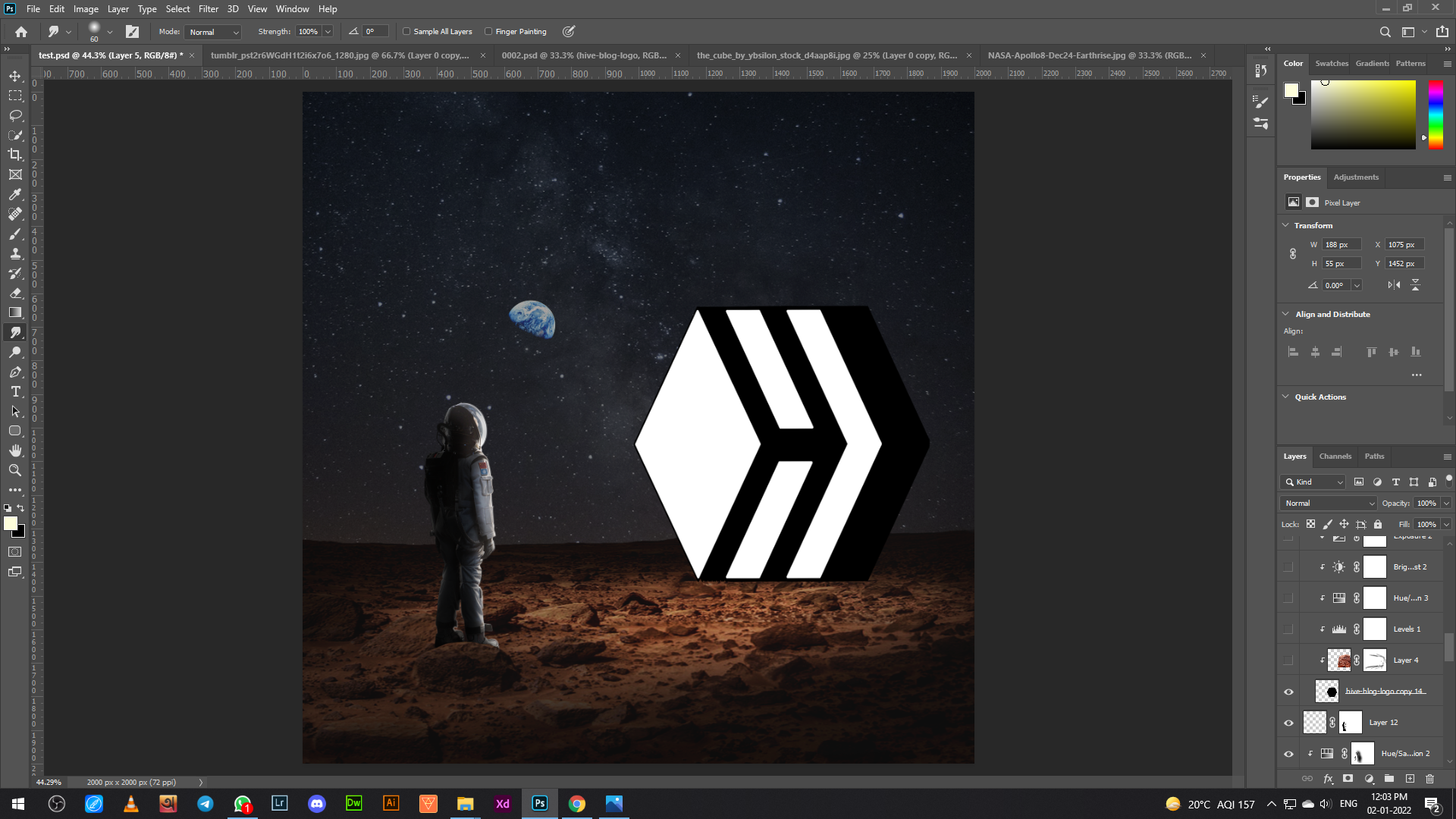Open the Paths tab

(x=1374, y=457)
